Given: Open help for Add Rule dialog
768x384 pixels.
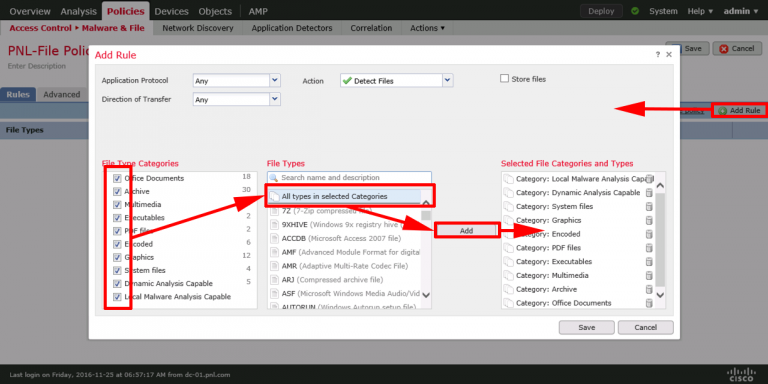Looking at the screenshot, I should pyautogui.click(x=658, y=55).
